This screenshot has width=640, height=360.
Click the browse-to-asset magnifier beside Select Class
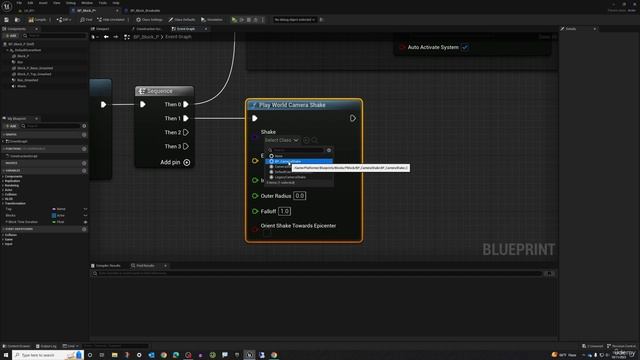coord(315,140)
